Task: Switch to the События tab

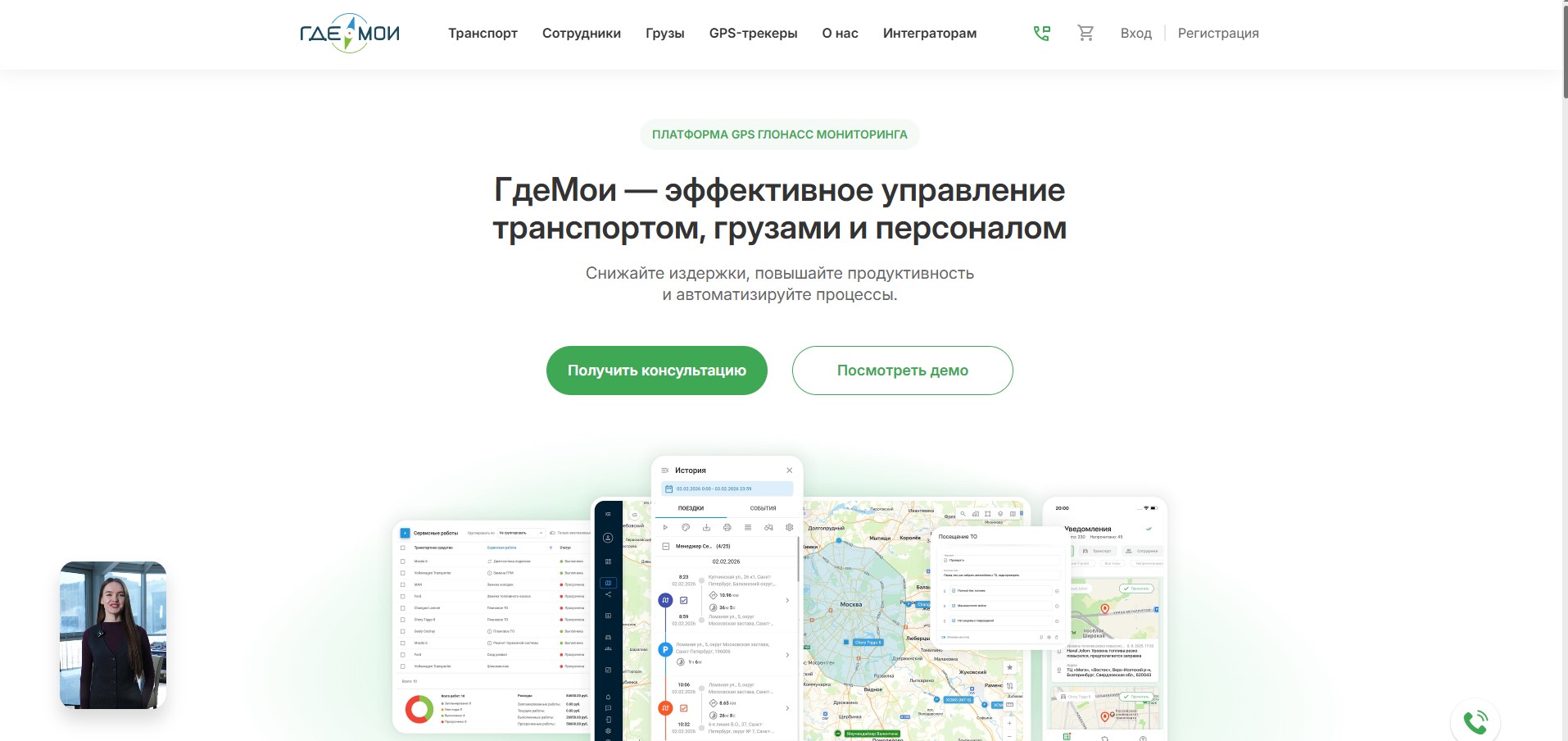Action: (x=763, y=508)
